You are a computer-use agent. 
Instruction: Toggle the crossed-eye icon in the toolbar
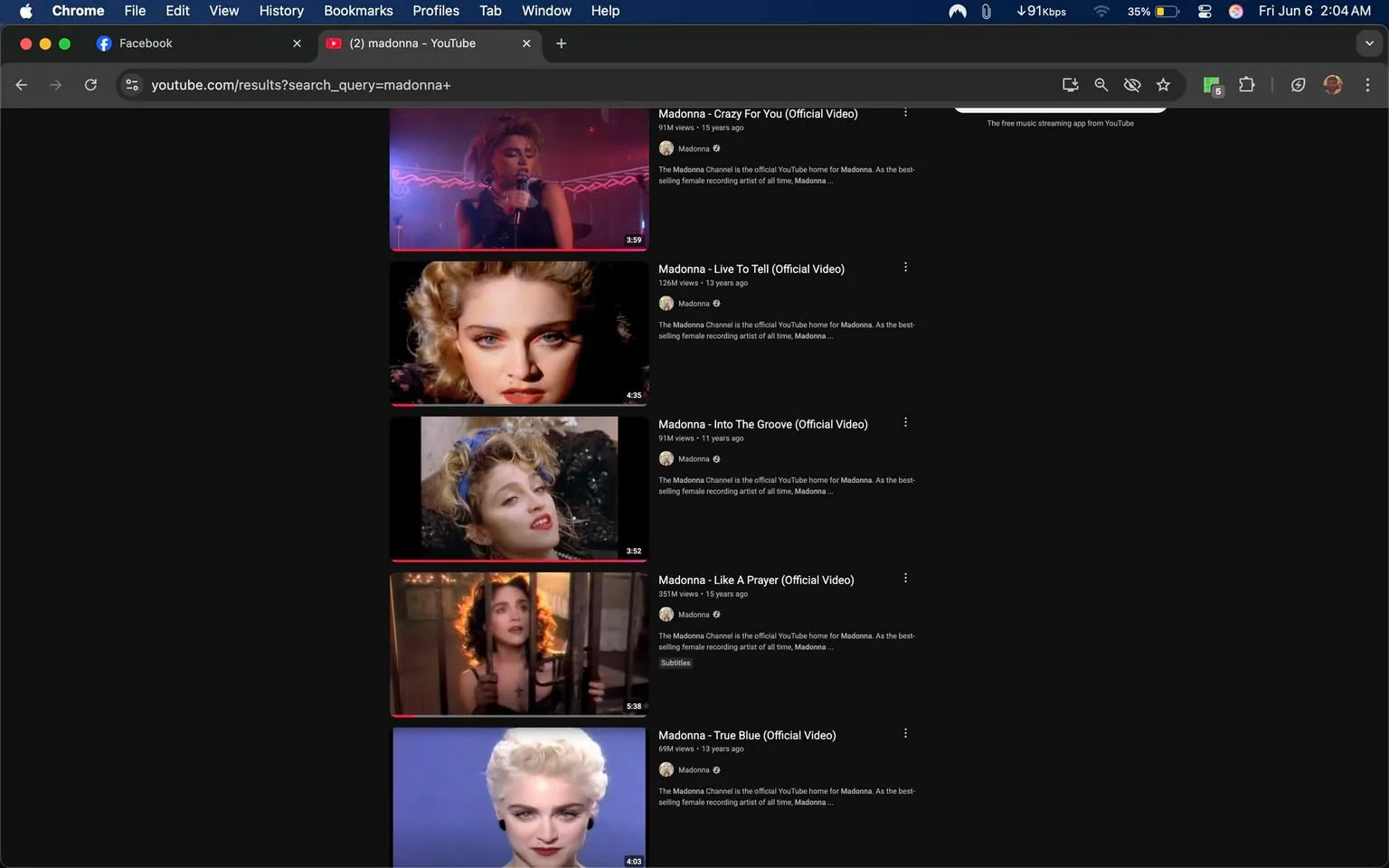(1131, 84)
